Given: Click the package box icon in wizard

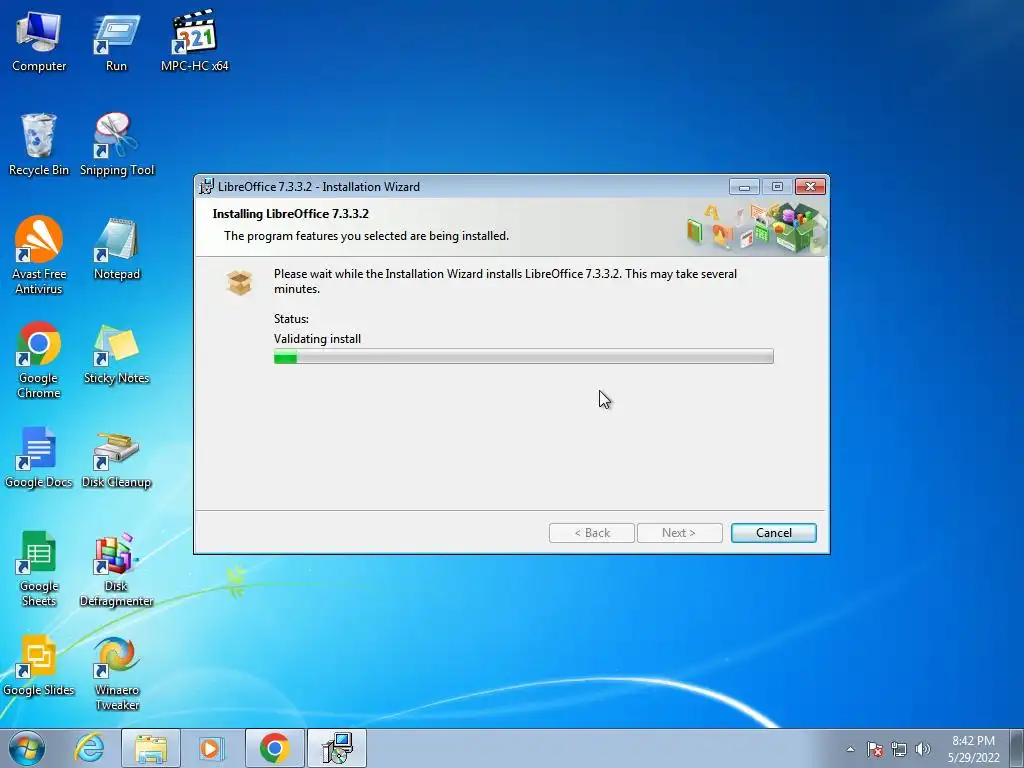Looking at the screenshot, I should pyautogui.click(x=239, y=283).
